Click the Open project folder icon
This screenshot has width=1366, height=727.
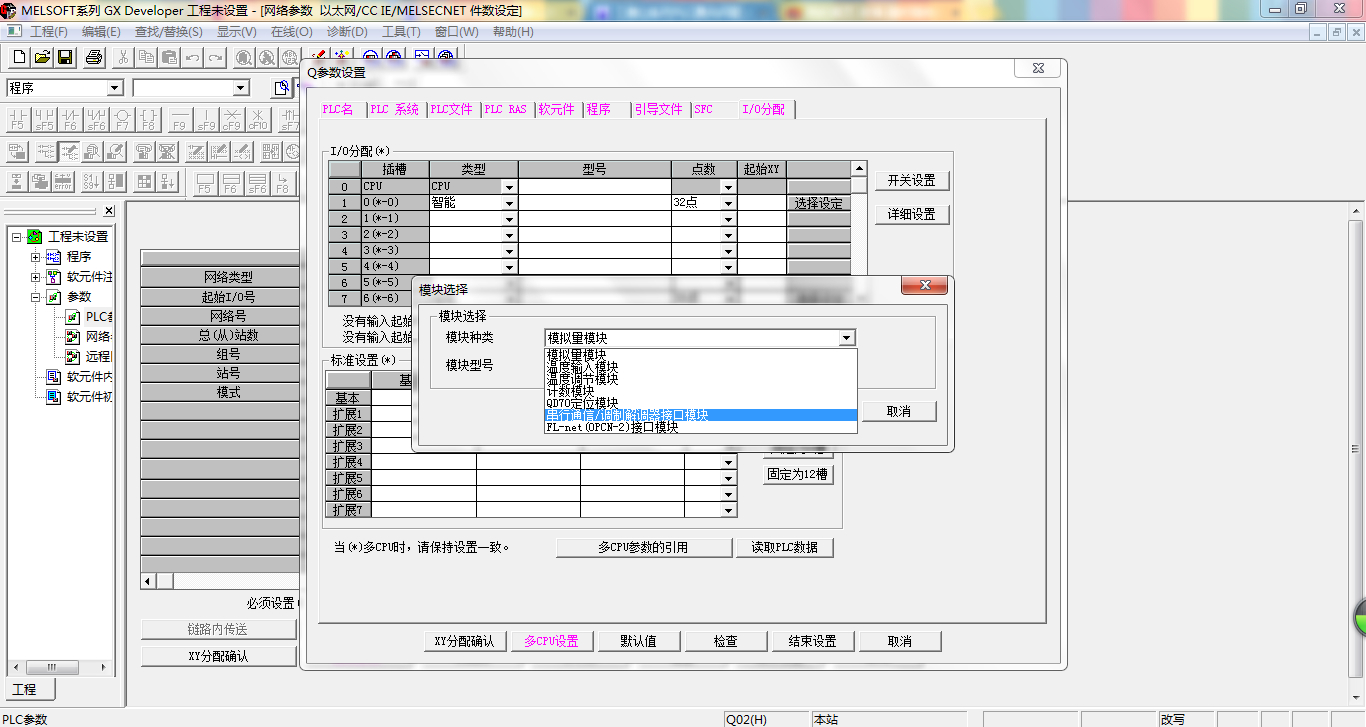click(42, 58)
